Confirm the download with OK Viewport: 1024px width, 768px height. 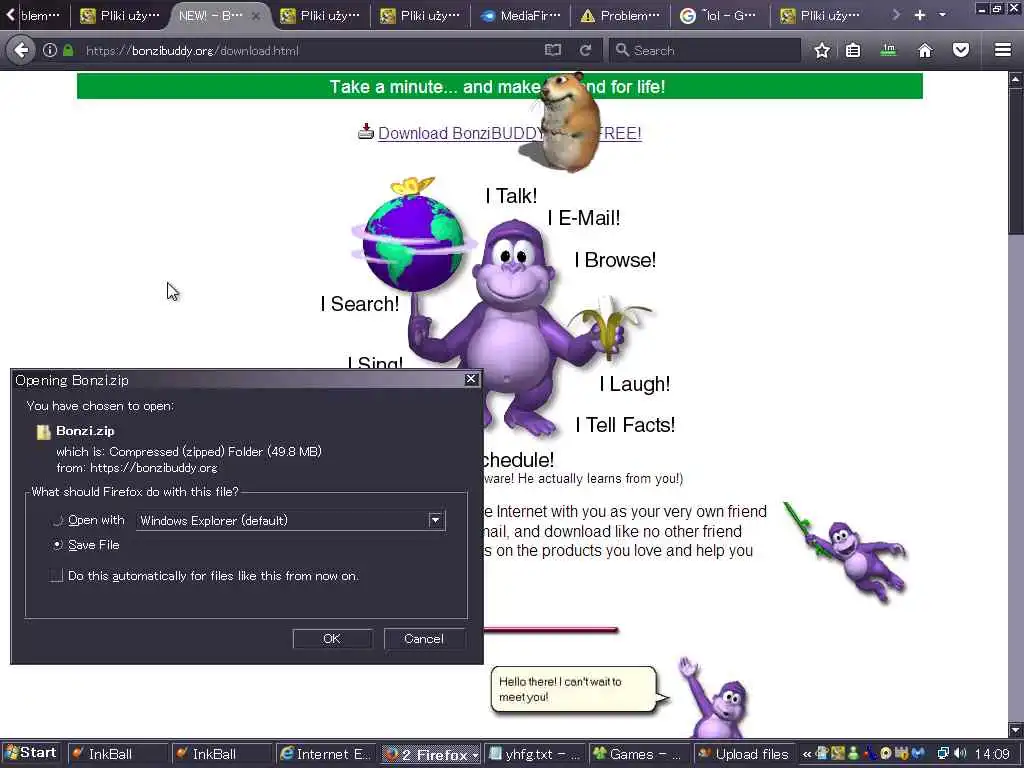(332, 639)
